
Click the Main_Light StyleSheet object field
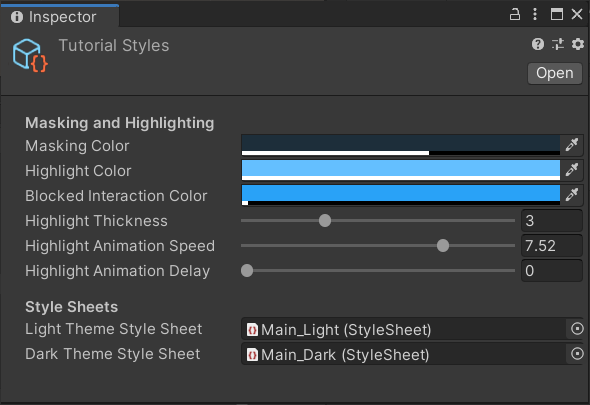[403, 330]
